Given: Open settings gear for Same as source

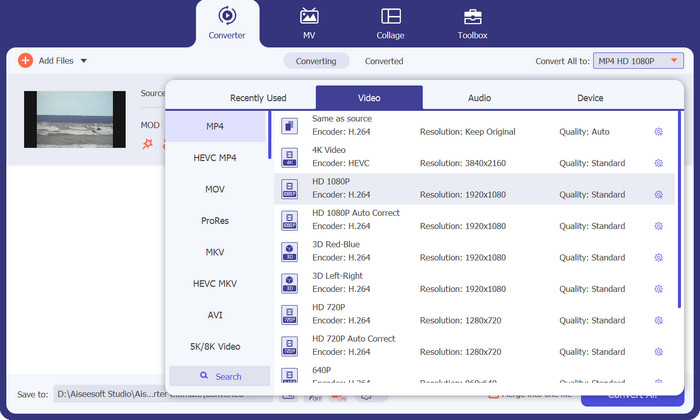Looking at the screenshot, I should click(x=658, y=132).
